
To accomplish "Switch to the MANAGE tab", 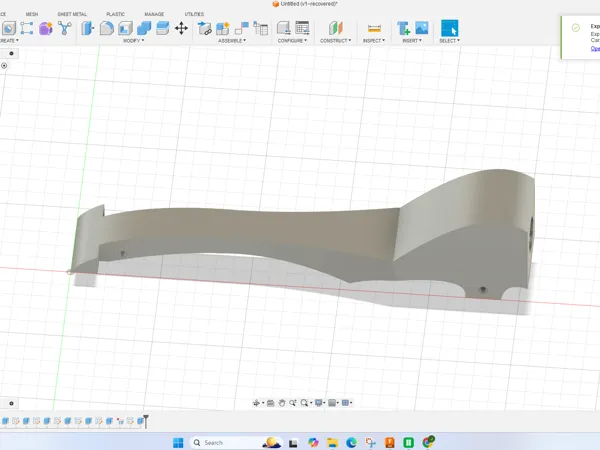I will coord(154,14).
